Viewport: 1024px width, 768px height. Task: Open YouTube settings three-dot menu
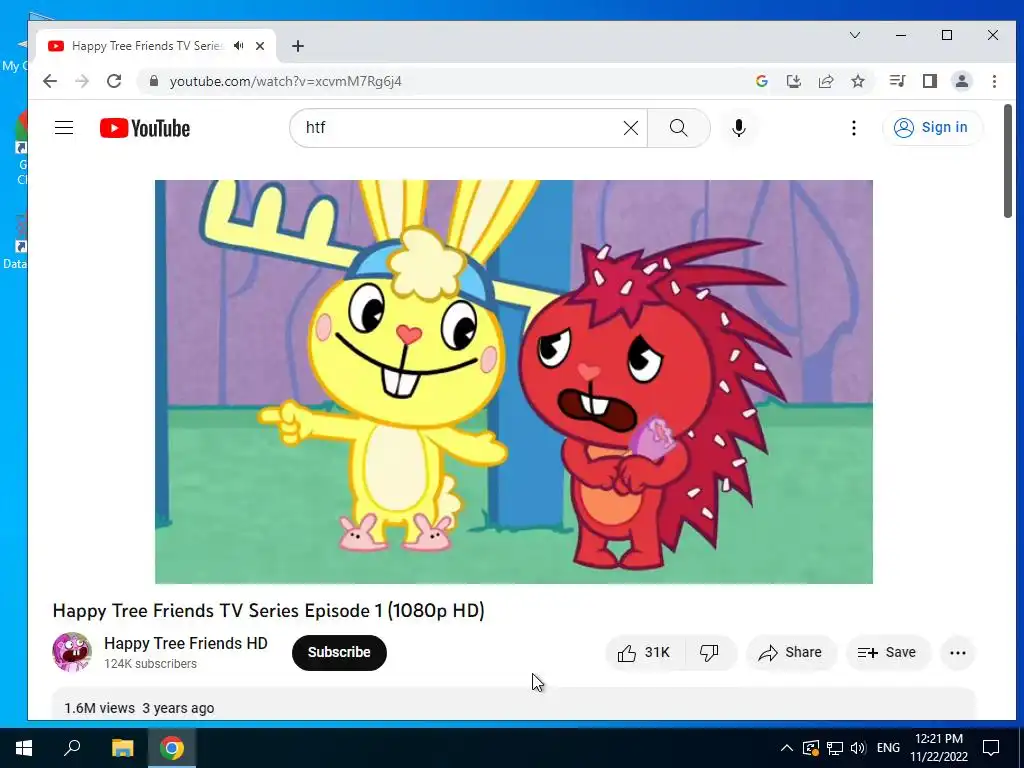pyautogui.click(x=854, y=128)
